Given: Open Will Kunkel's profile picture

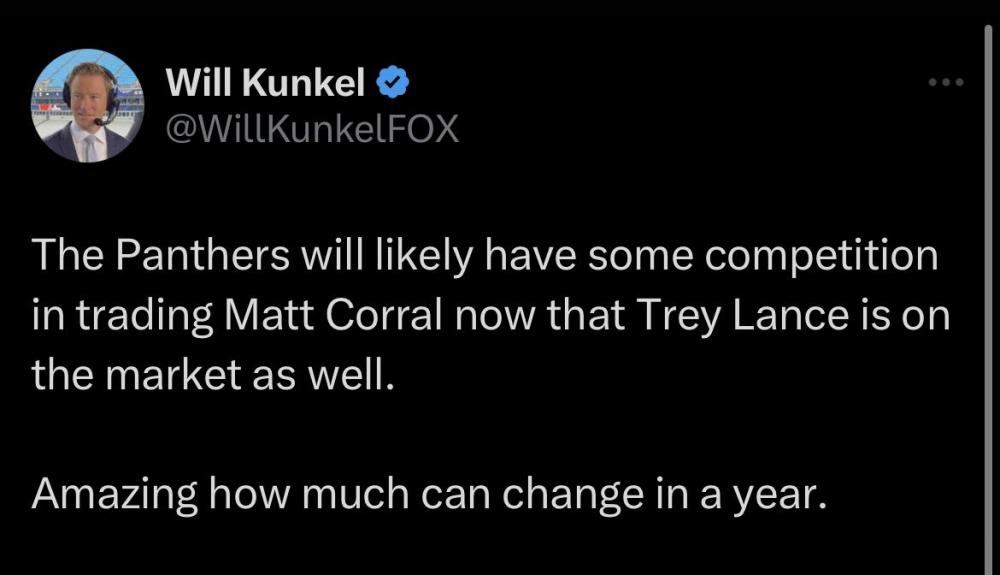Looking at the screenshot, I should click(89, 107).
